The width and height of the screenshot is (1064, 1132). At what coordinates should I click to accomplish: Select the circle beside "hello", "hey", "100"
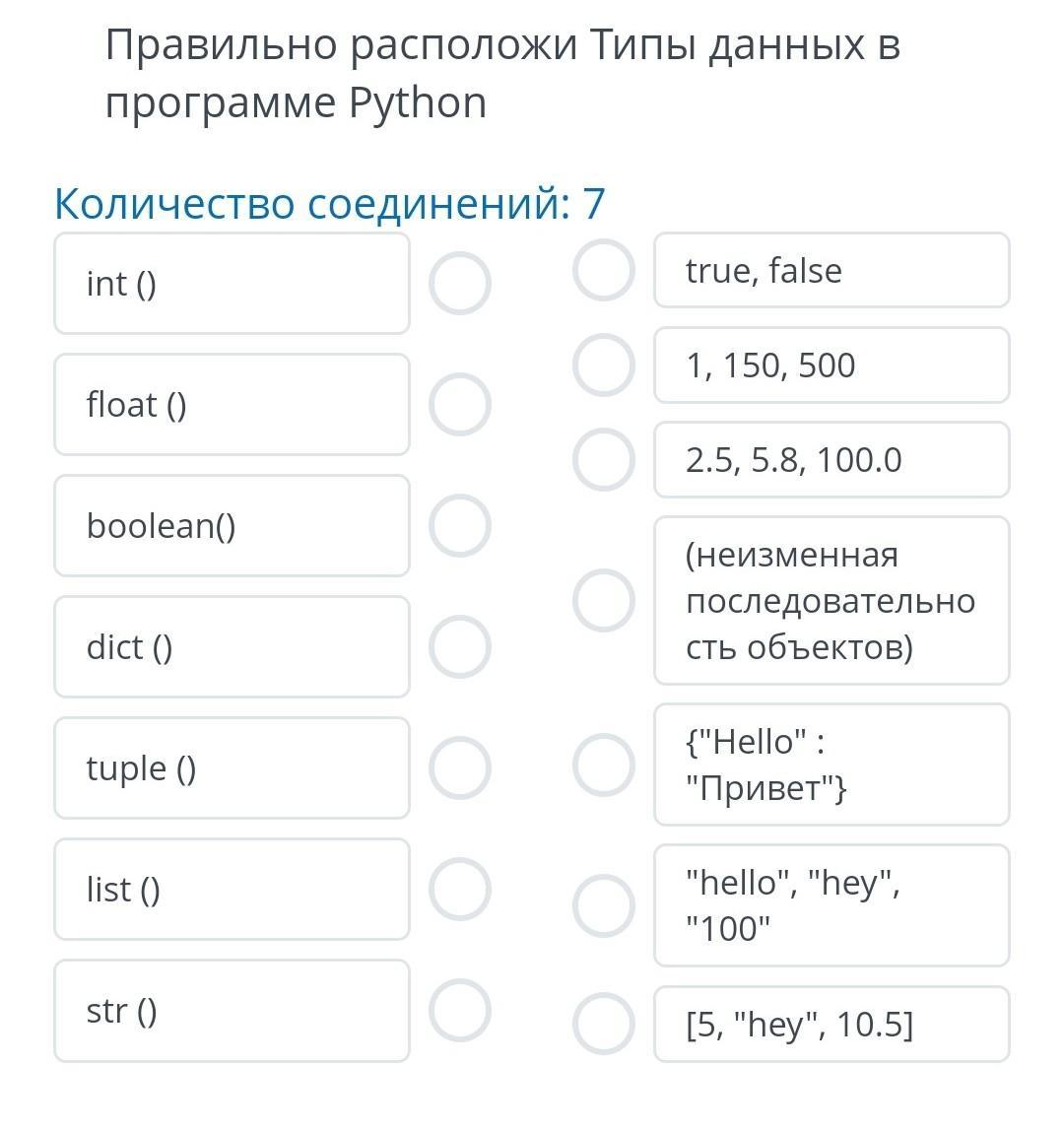(604, 905)
